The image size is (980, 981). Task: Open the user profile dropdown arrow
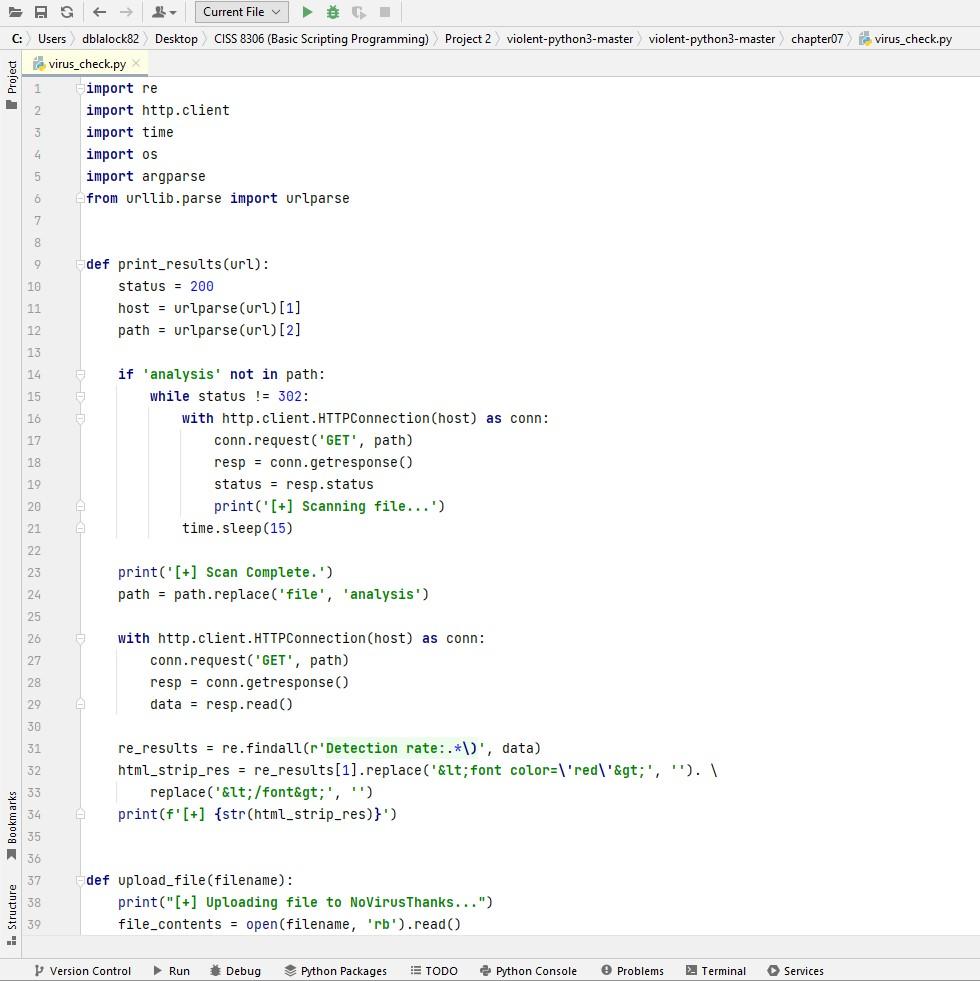coord(175,12)
